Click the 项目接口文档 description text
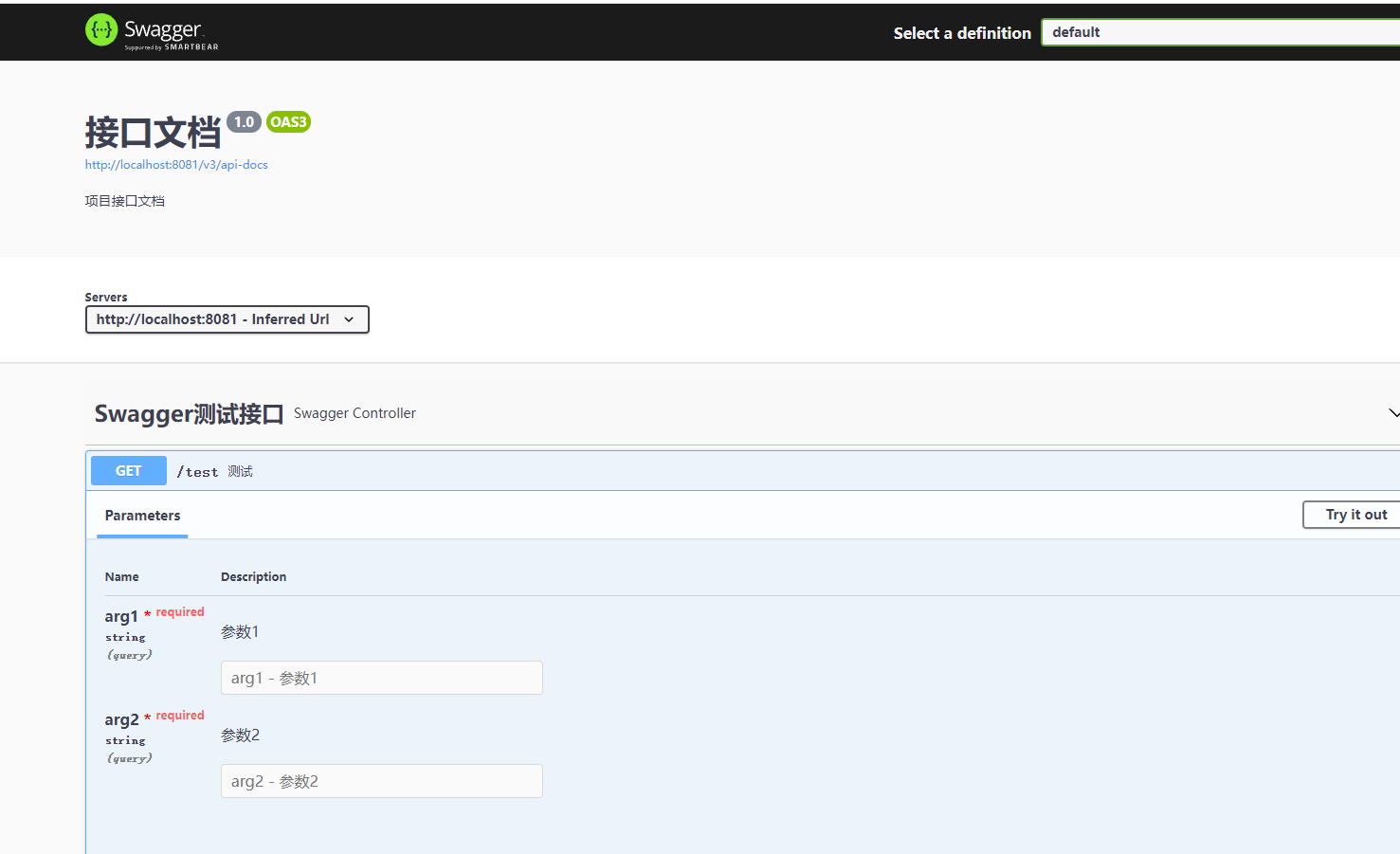 [124, 200]
